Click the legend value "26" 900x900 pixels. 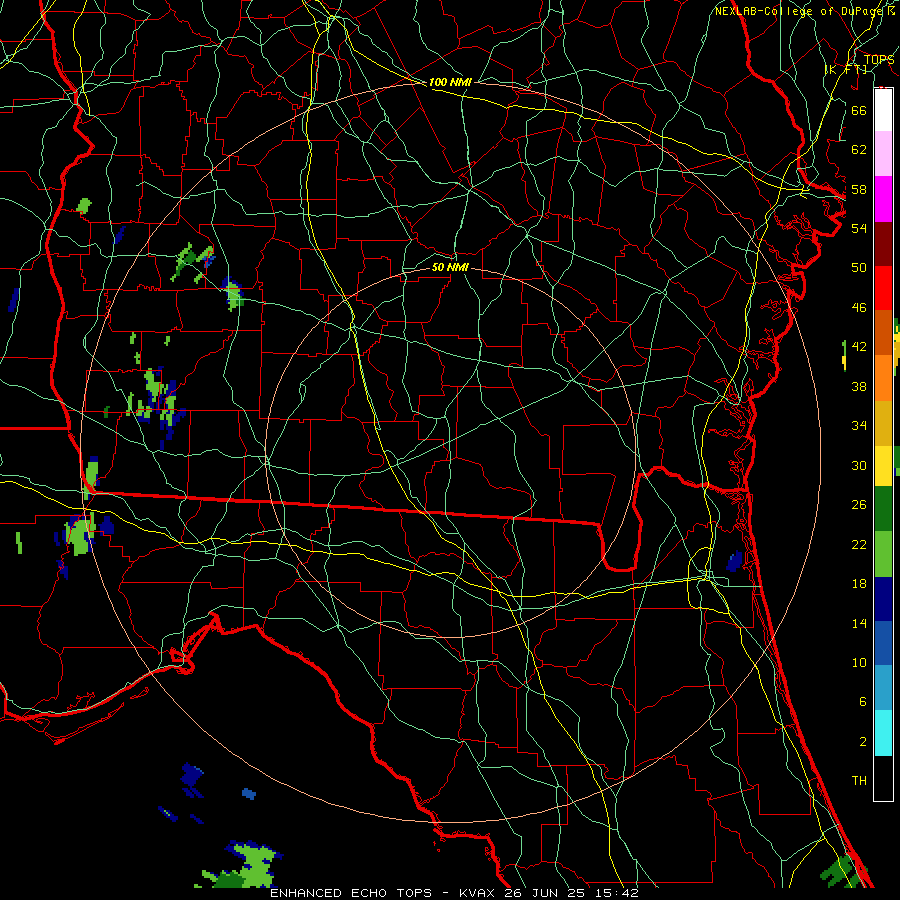click(859, 505)
